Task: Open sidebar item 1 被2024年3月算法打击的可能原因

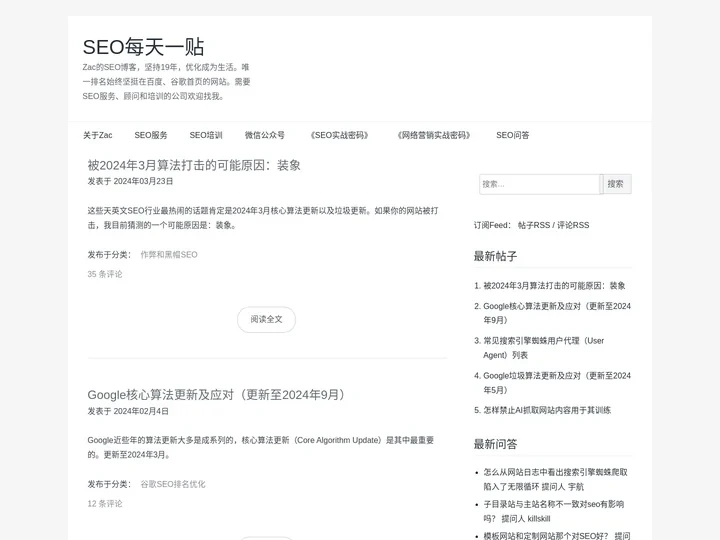Action: (554, 286)
